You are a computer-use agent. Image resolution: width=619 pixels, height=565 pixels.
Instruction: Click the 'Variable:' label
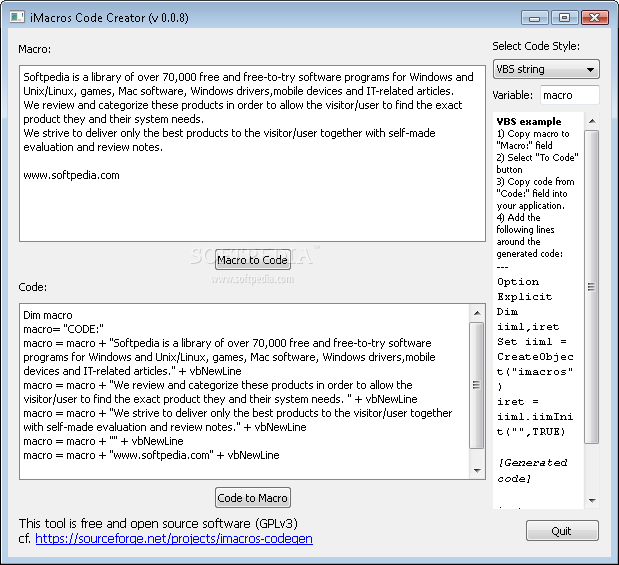click(513, 95)
